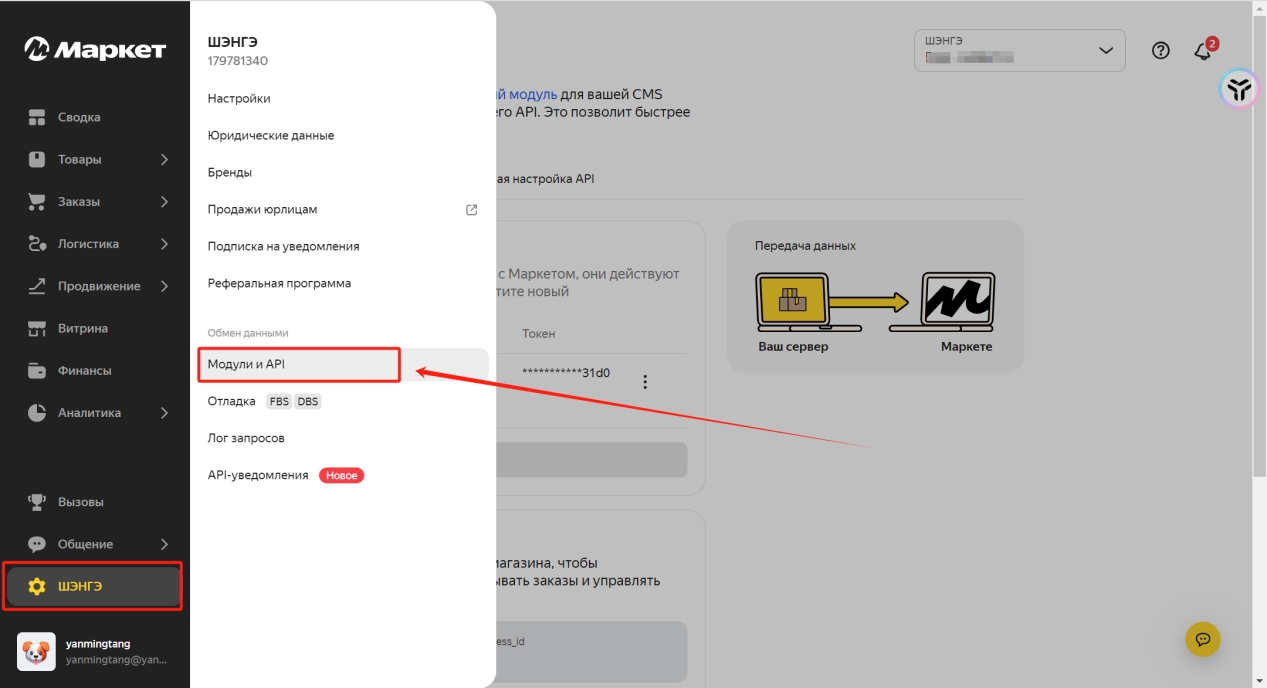Click the yanmingtang profile avatar
The image size is (1267, 688).
[36, 651]
